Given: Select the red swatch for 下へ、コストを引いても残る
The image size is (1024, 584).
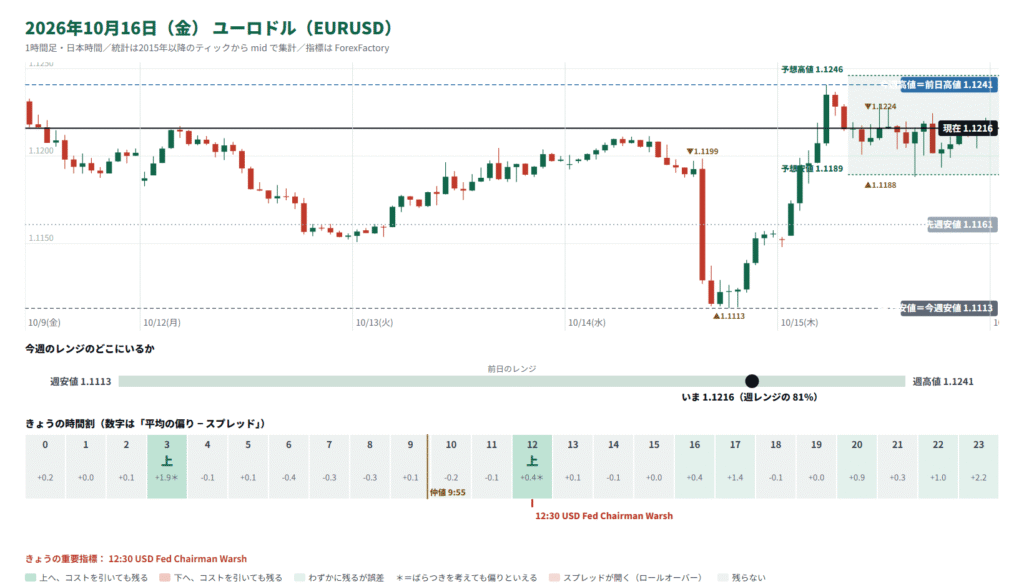Looking at the screenshot, I should pyautogui.click(x=165, y=577).
